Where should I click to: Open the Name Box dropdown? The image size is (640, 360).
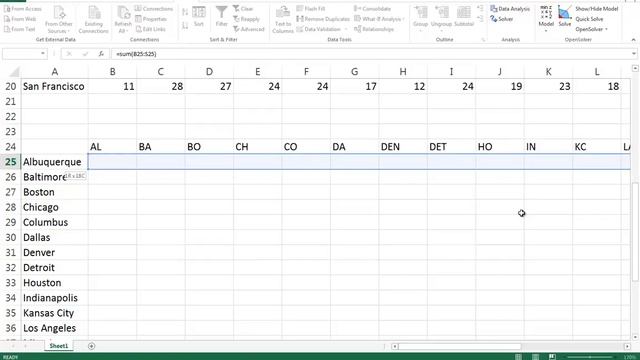click(42, 53)
